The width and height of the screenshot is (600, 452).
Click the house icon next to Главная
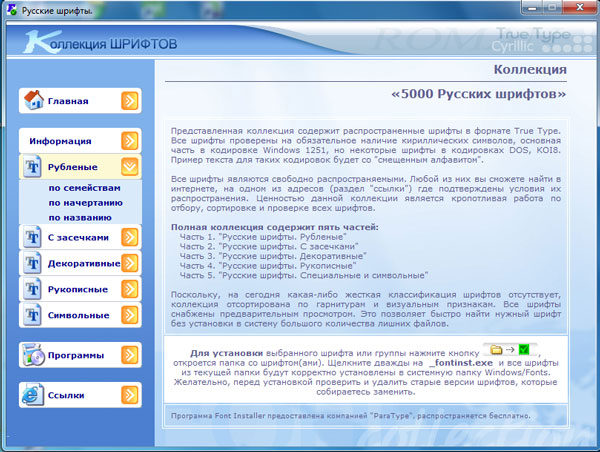pos(34,101)
